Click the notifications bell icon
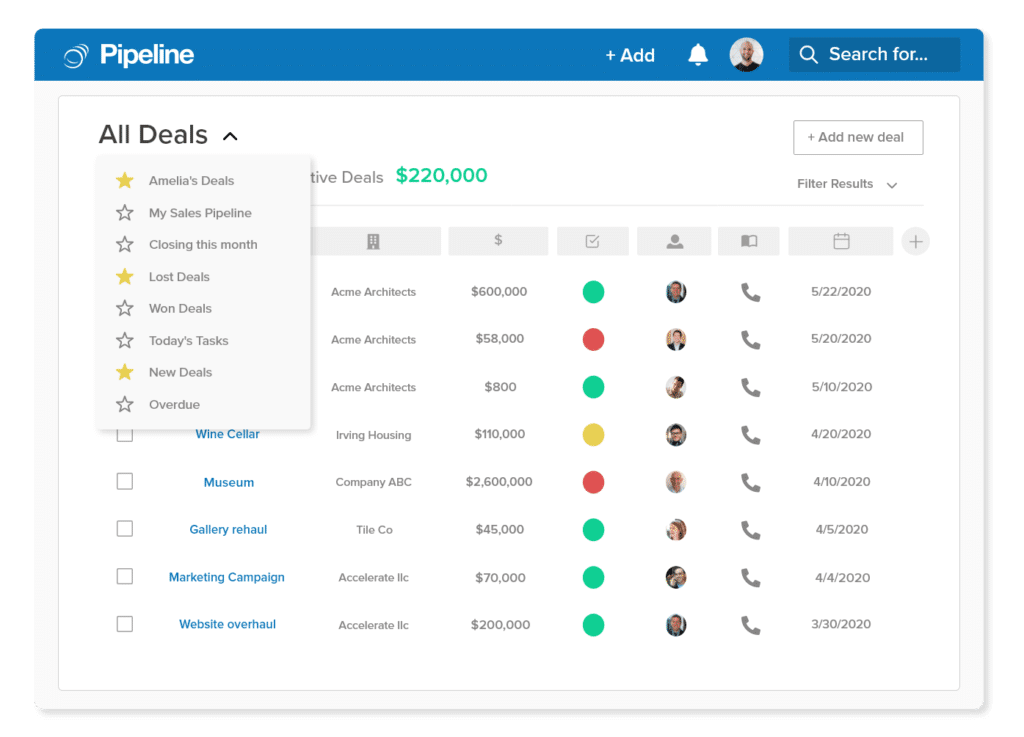 point(698,55)
